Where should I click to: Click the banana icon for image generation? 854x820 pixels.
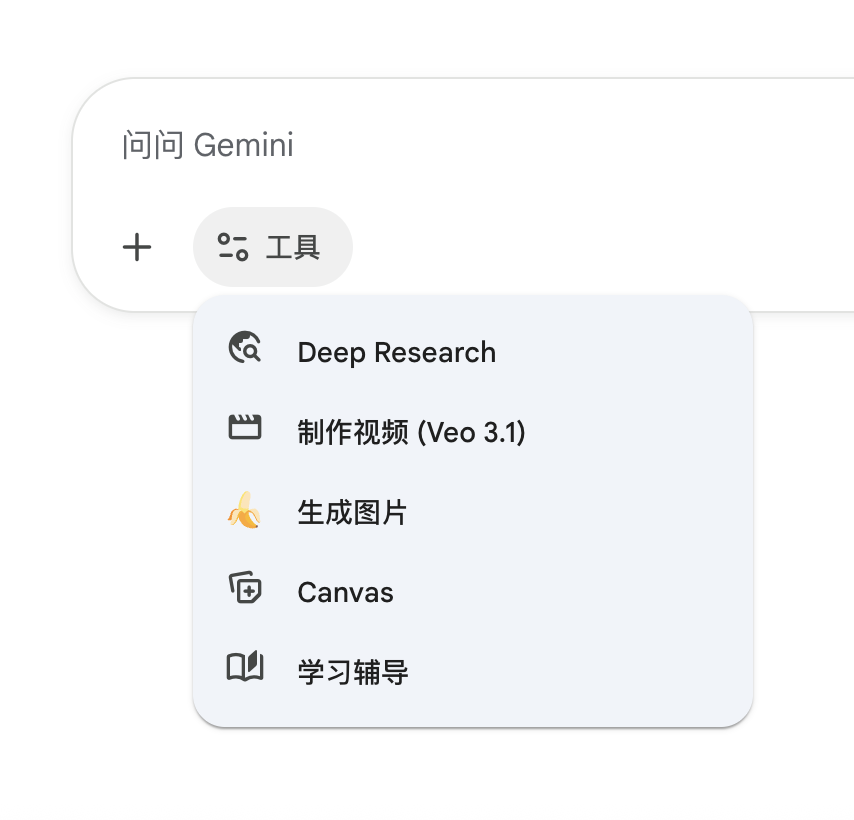click(x=244, y=513)
